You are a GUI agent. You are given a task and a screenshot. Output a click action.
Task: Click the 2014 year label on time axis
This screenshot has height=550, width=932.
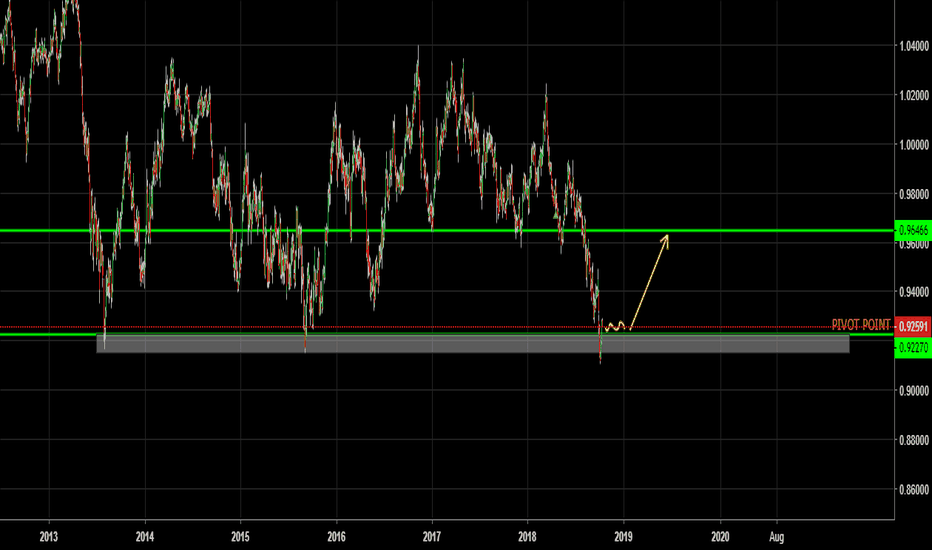tap(144, 536)
